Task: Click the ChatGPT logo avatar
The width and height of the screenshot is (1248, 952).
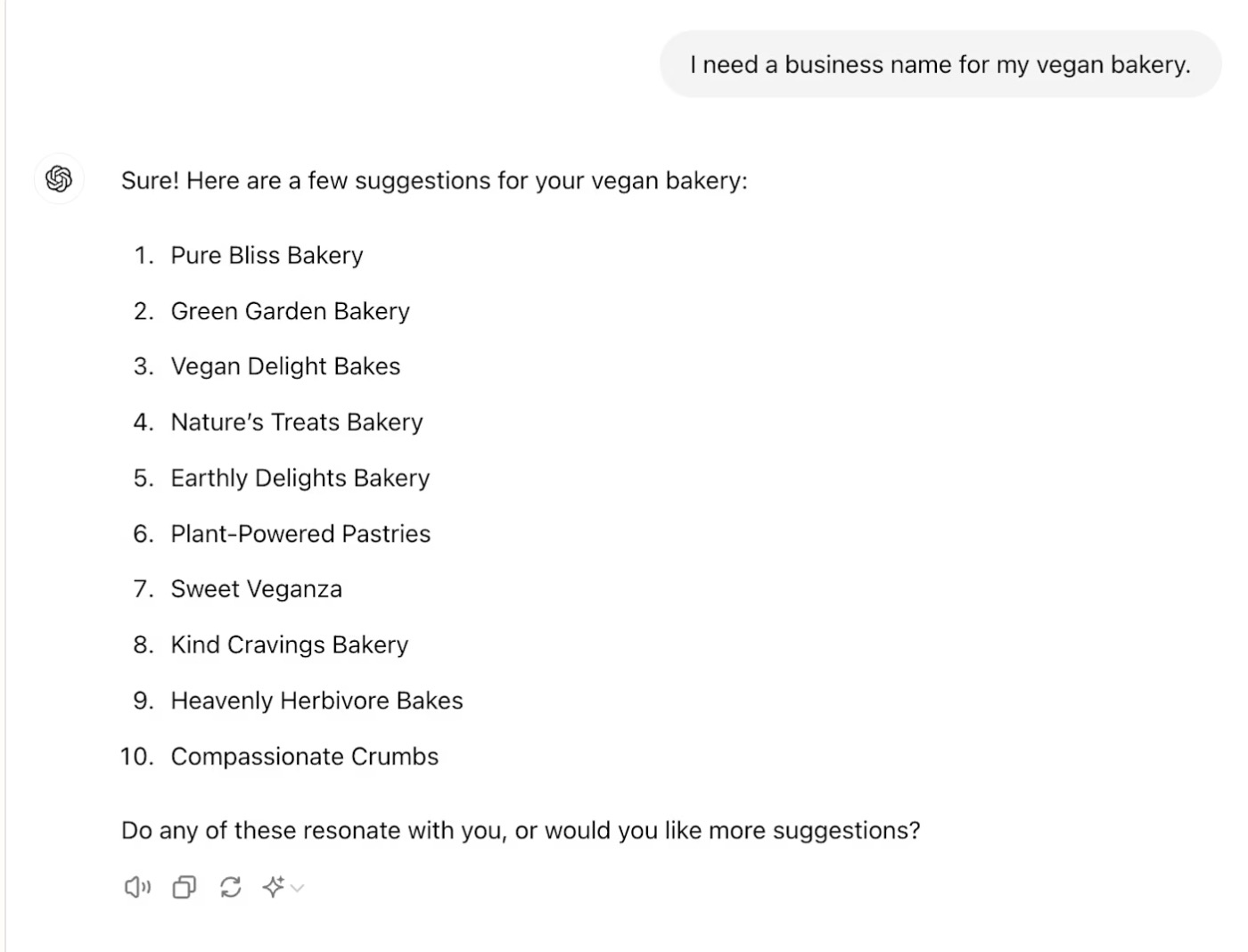Action: [59, 179]
